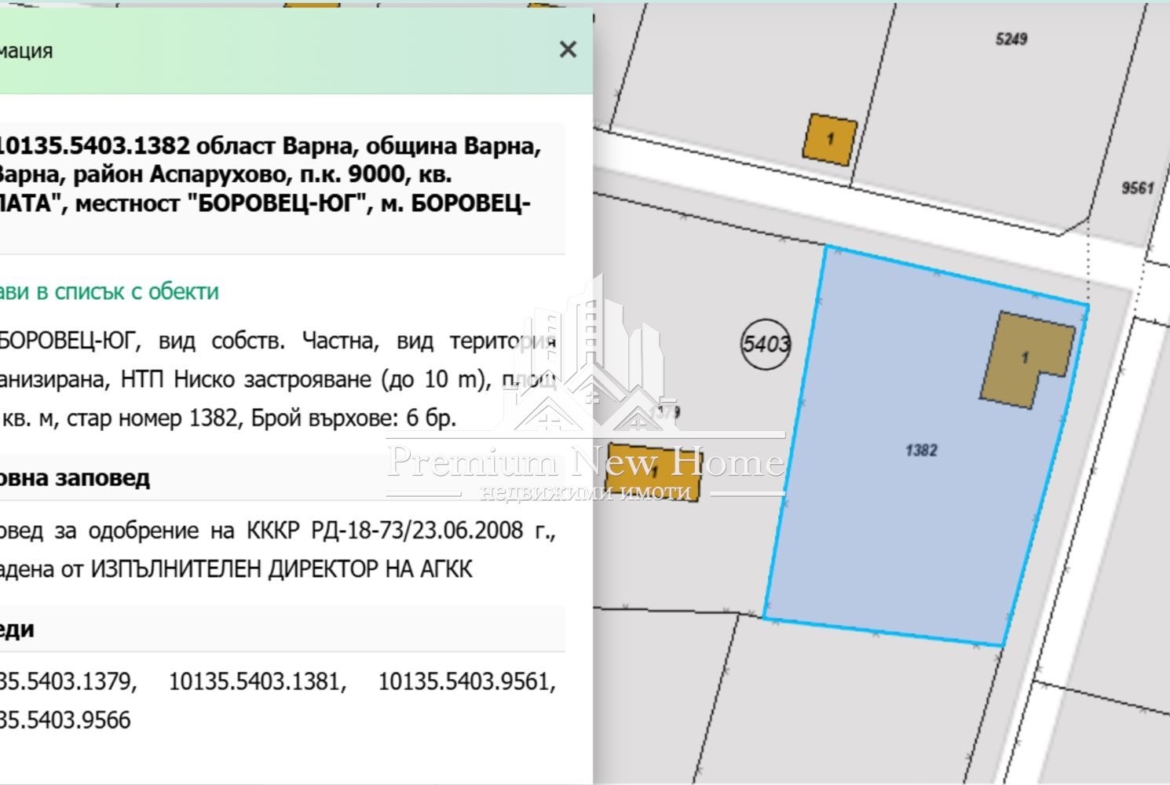Close the information panel with the X

point(568,50)
